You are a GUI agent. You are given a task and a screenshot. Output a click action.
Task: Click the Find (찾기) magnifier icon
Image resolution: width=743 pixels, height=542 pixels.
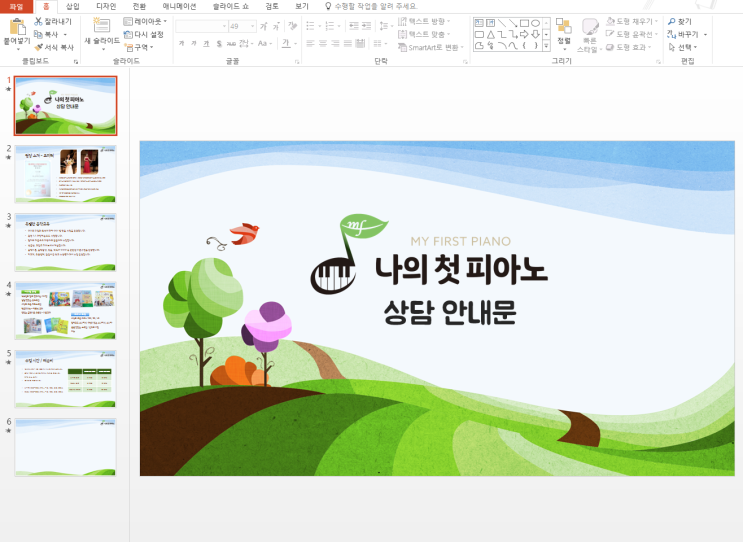672,21
